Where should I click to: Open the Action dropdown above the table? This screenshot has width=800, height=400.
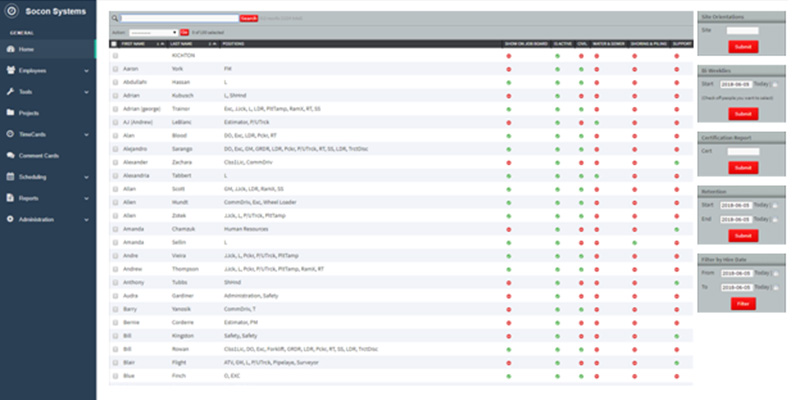pyautogui.click(x=152, y=32)
